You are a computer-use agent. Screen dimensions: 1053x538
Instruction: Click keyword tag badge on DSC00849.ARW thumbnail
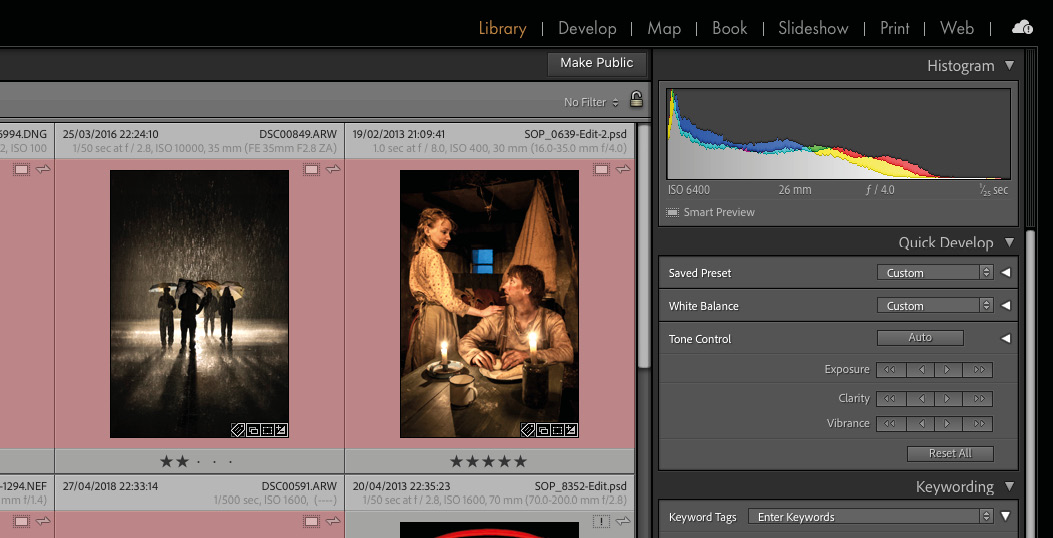[238, 431]
